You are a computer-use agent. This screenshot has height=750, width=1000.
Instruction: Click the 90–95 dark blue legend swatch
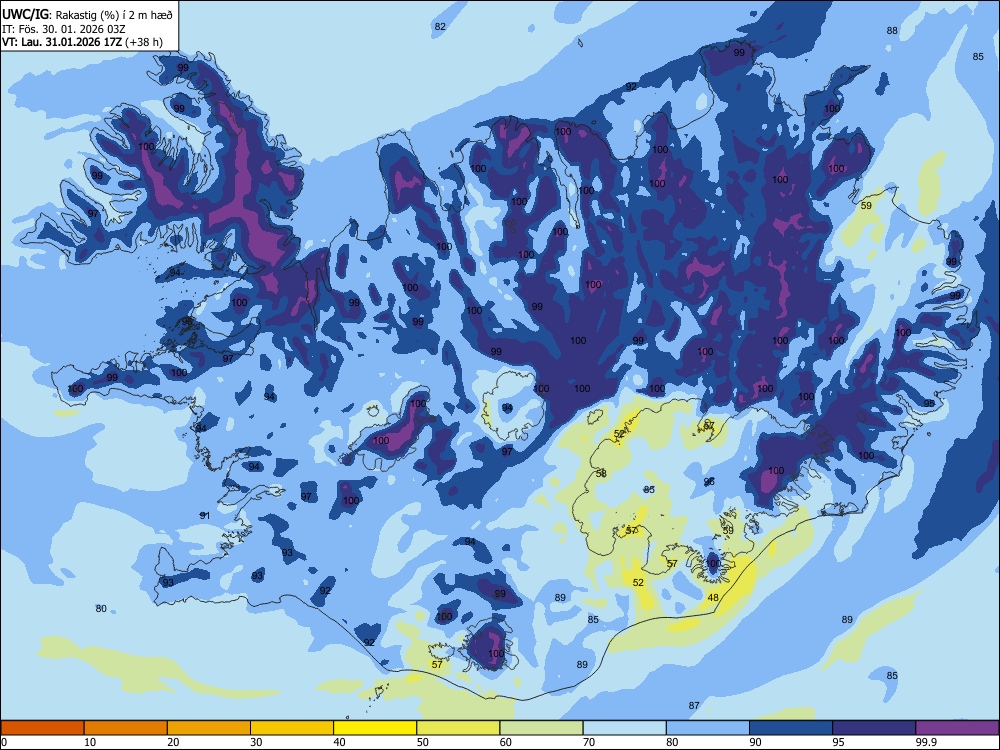[x=791, y=728]
